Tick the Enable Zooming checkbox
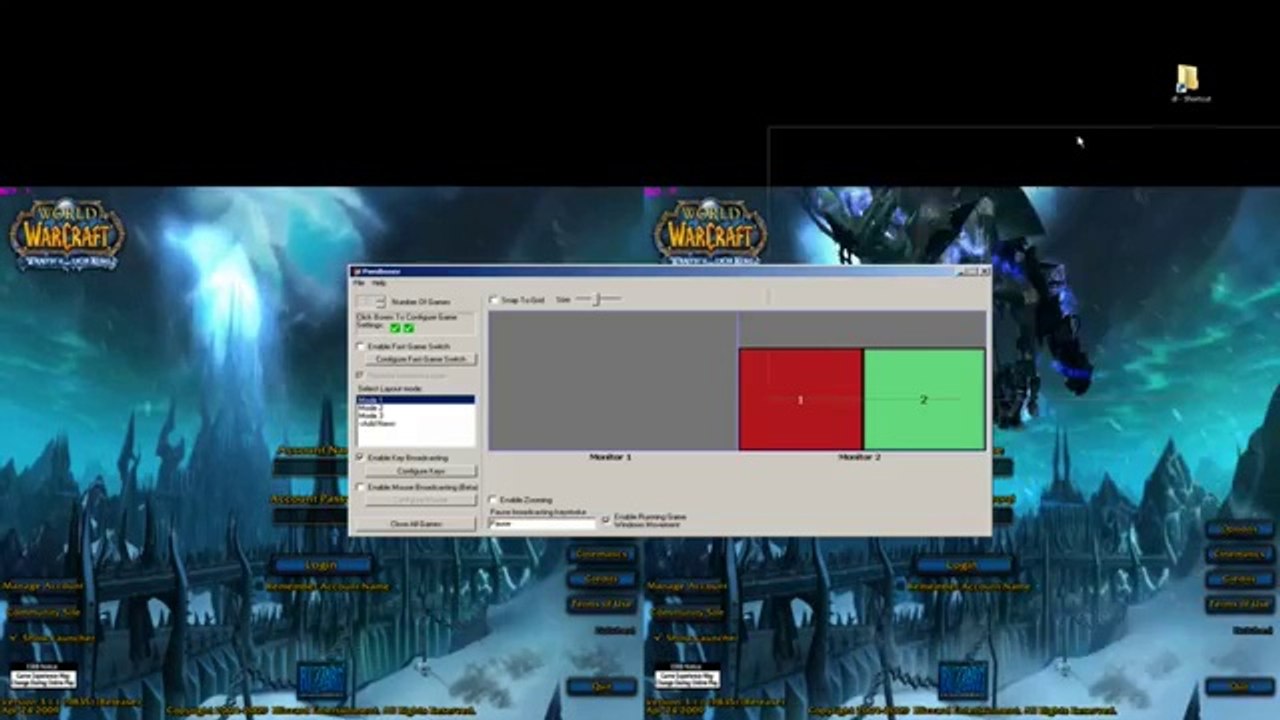 point(493,500)
